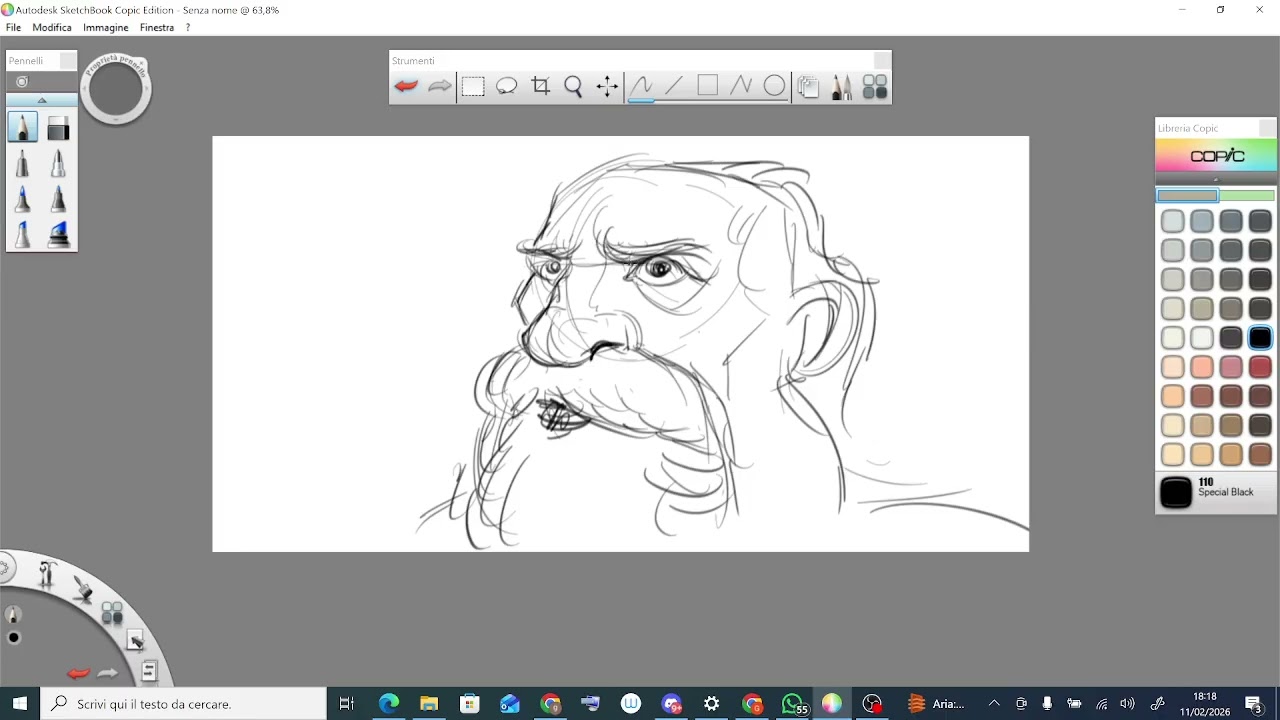Select the blue-tipped marker brush, left column
This screenshot has height=720, width=1280.
[x=23, y=199]
